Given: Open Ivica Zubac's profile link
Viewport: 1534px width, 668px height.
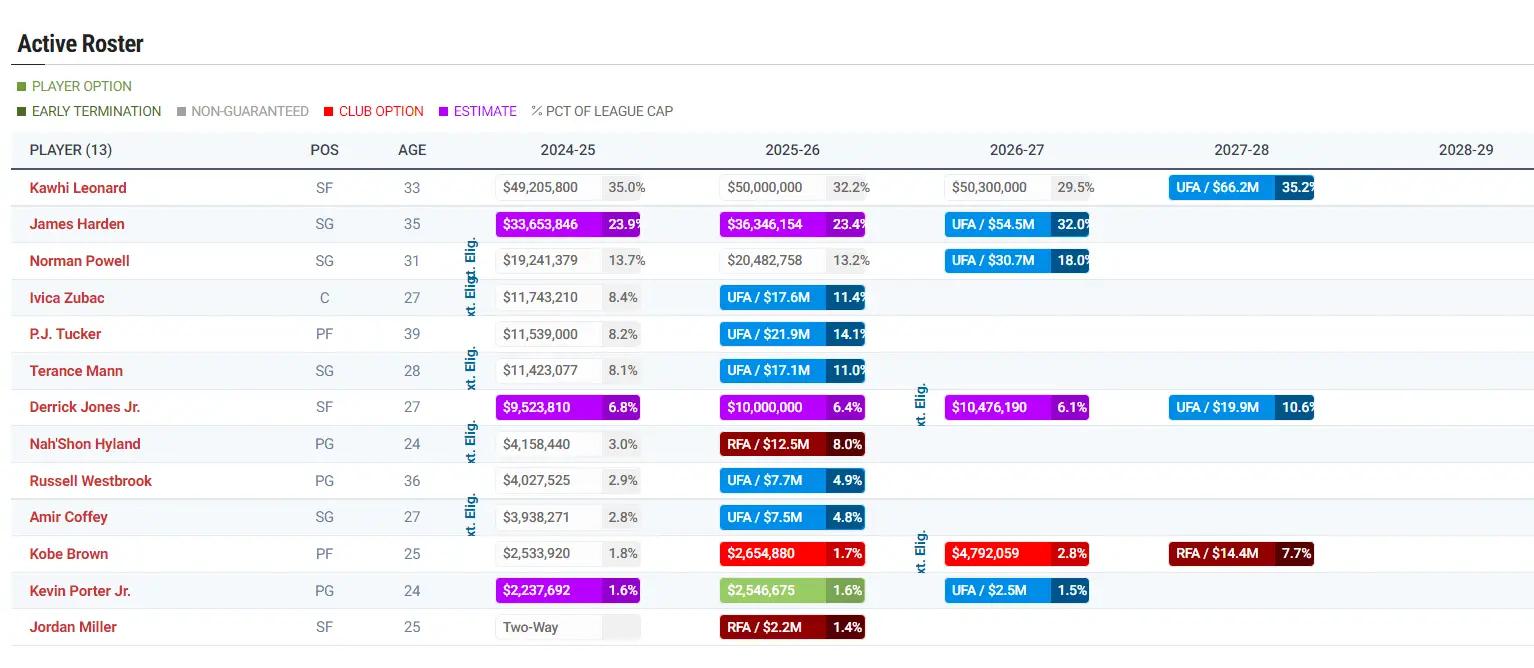Looking at the screenshot, I should coord(67,298).
